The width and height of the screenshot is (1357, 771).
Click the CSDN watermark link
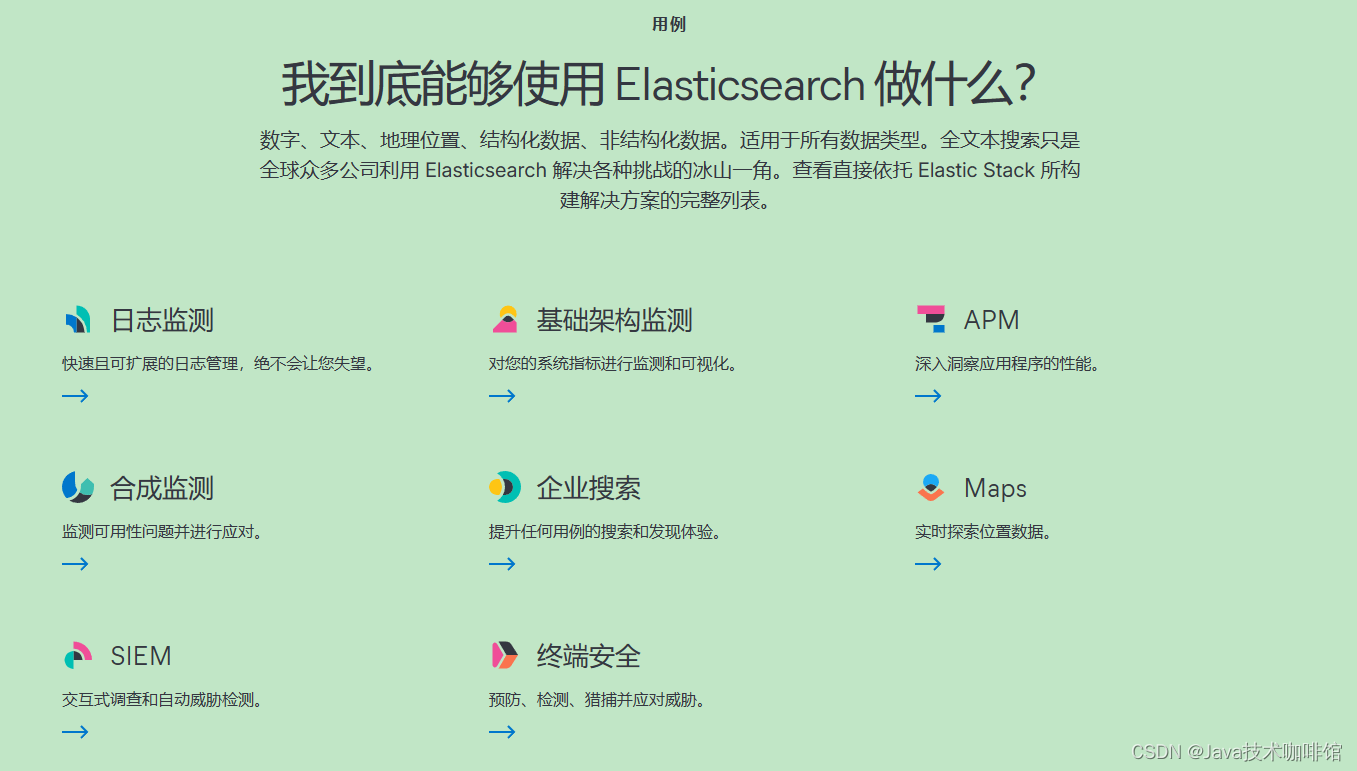(x=1240, y=751)
